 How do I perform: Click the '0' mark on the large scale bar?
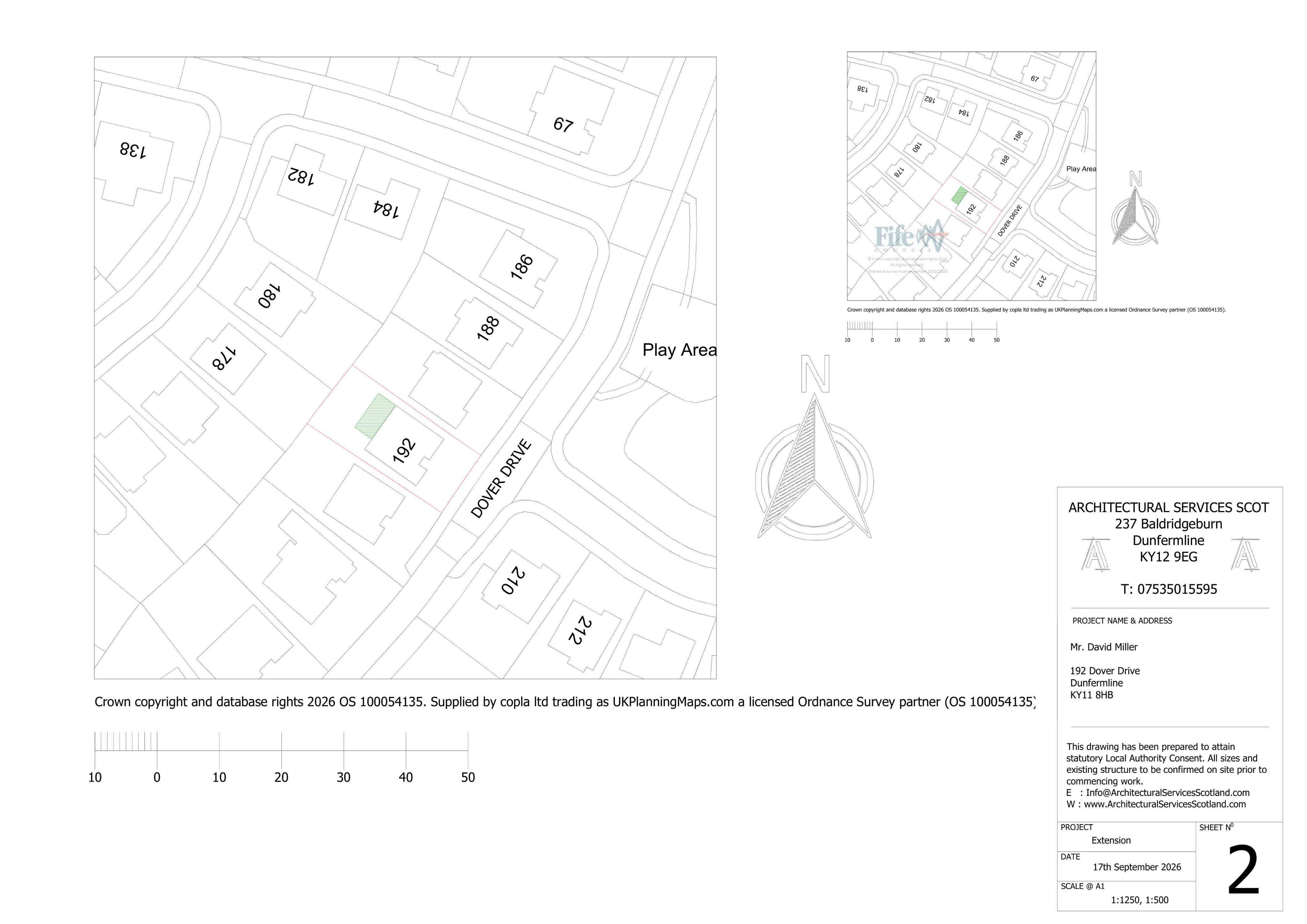click(157, 777)
